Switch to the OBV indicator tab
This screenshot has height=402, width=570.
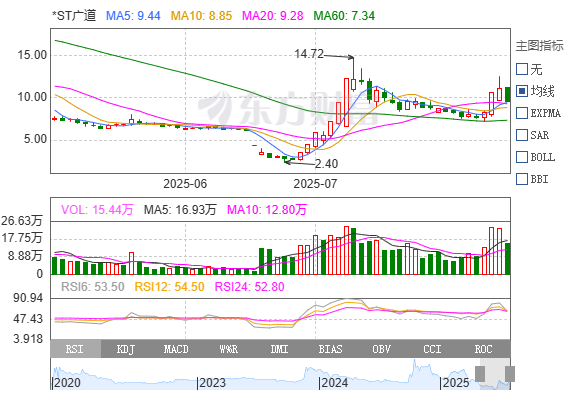[x=382, y=349]
